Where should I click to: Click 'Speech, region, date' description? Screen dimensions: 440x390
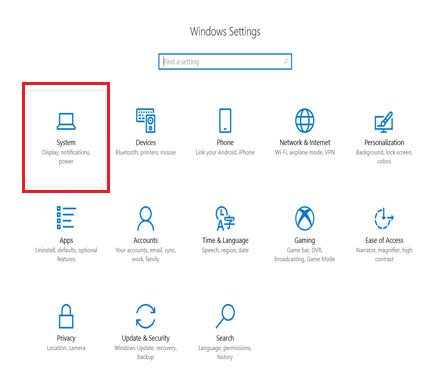pyautogui.click(x=225, y=250)
